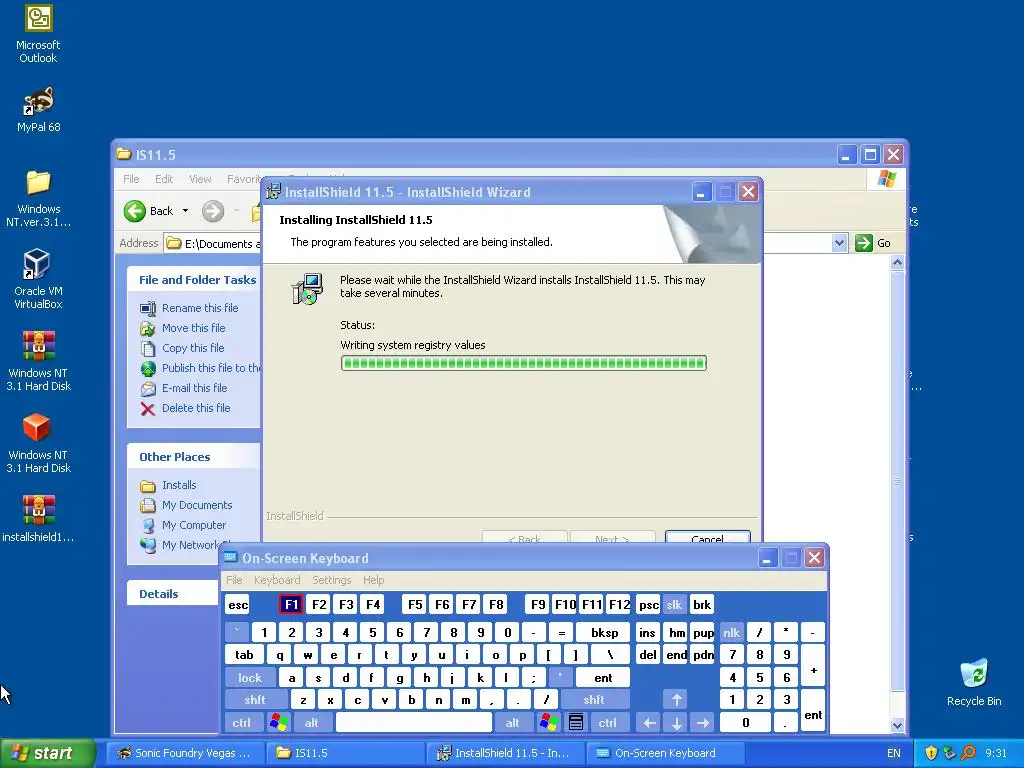The width and height of the screenshot is (1024, 768).
Task: Click the red X Delete this file icon
Action: 148,409
